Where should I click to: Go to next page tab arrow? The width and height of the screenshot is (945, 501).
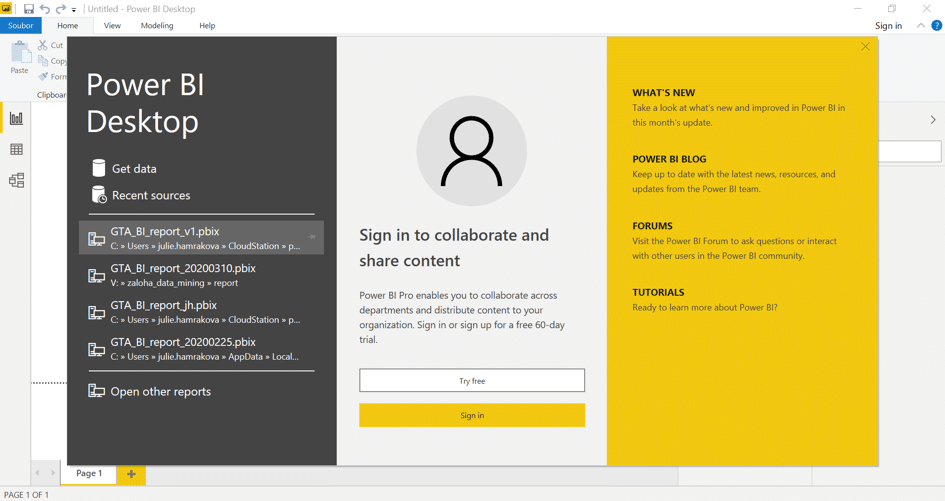[53, 473]
